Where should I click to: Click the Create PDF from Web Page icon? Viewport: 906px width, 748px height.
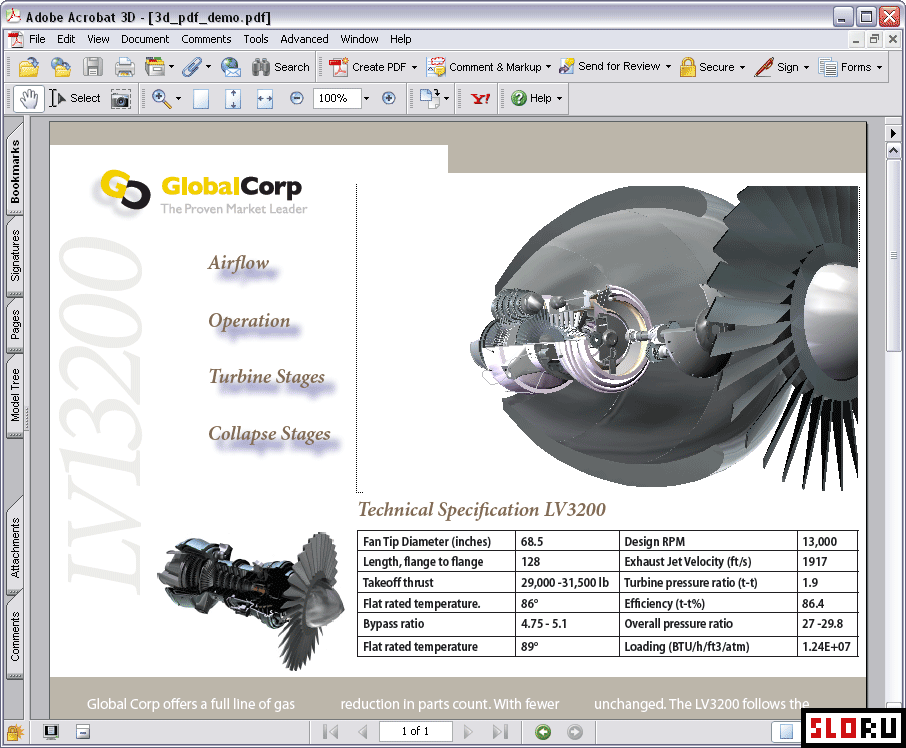tap(61, 67)
